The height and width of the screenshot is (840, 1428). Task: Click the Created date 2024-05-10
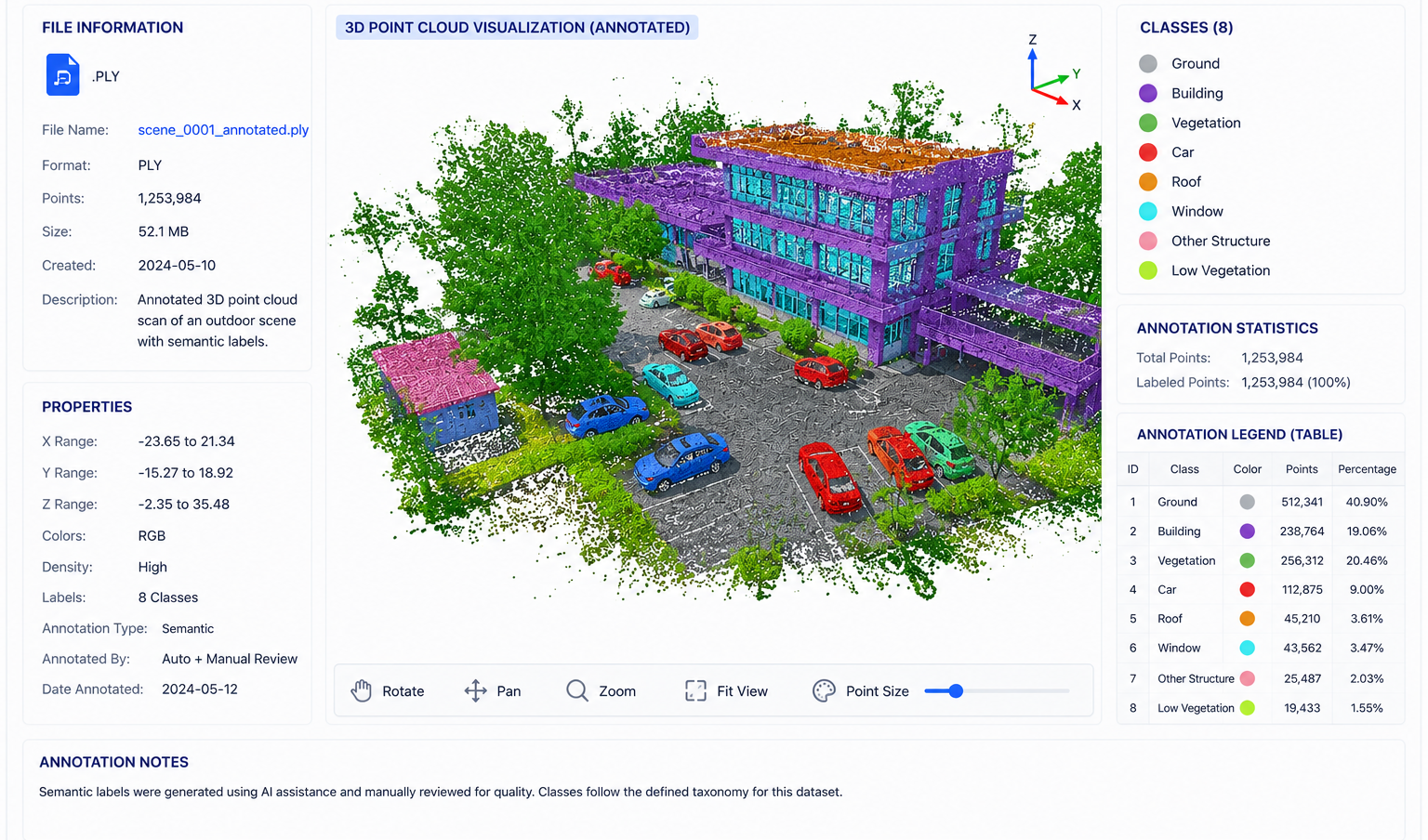pyautogui.click(x=177, y=266)
